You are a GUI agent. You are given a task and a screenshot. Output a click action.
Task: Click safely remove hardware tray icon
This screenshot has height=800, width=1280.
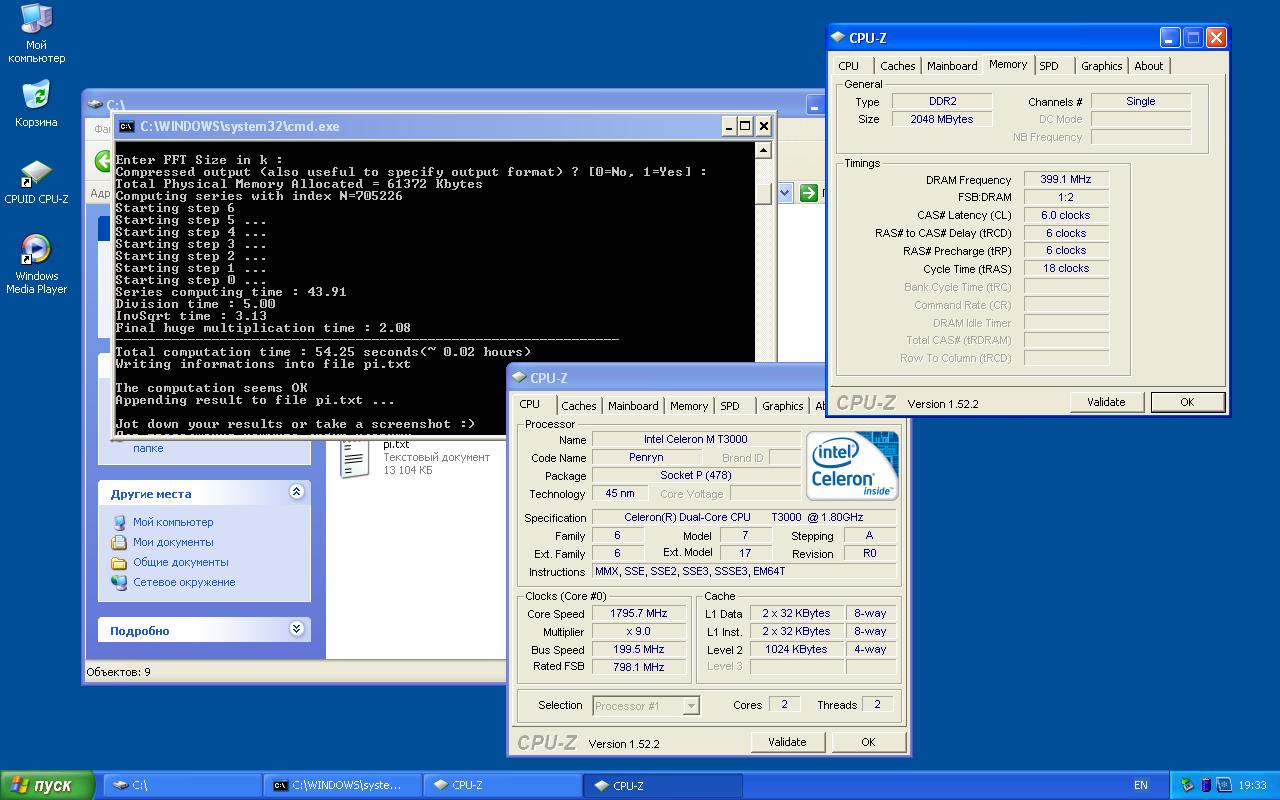click(x=1187, y=785)
